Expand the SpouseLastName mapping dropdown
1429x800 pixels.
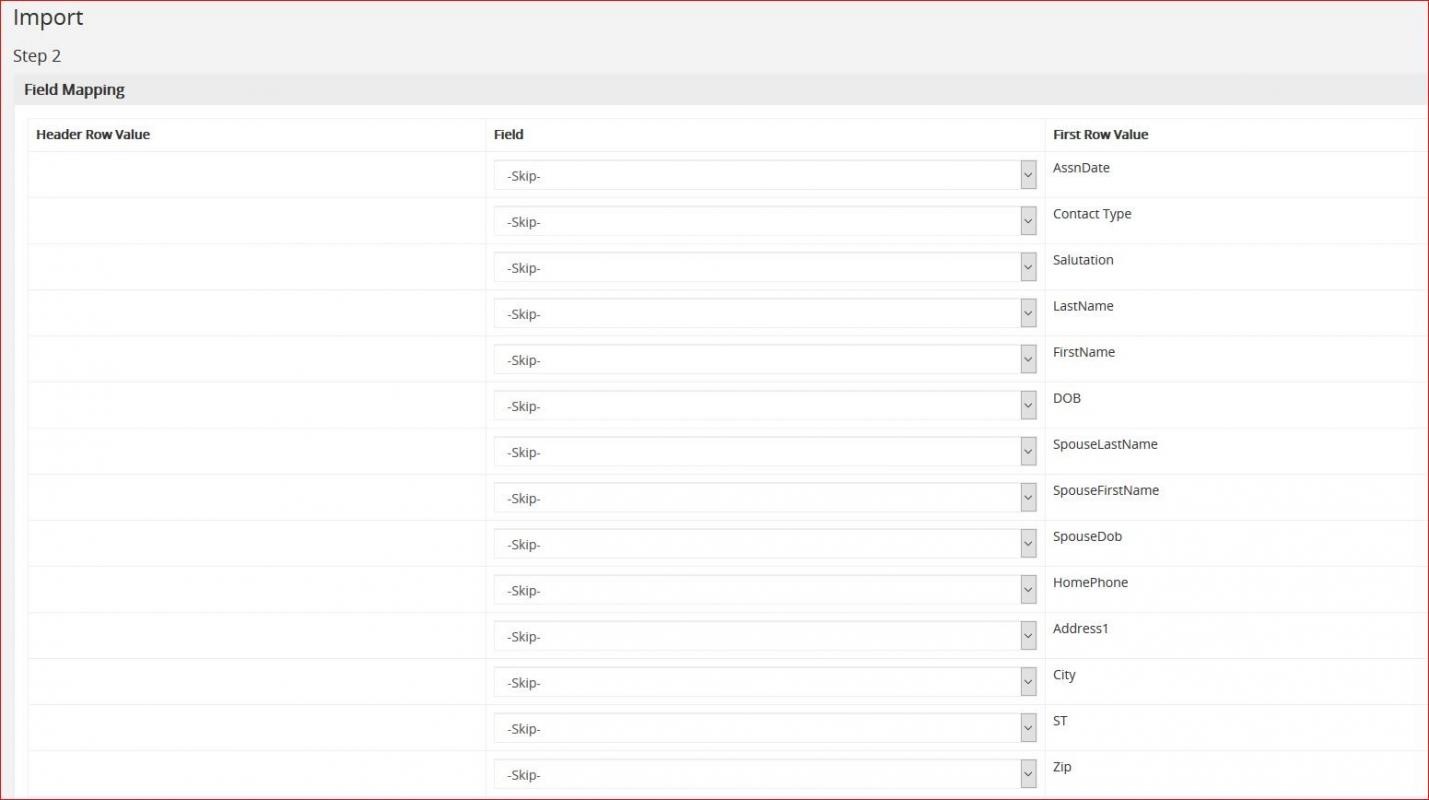point(765,452)
